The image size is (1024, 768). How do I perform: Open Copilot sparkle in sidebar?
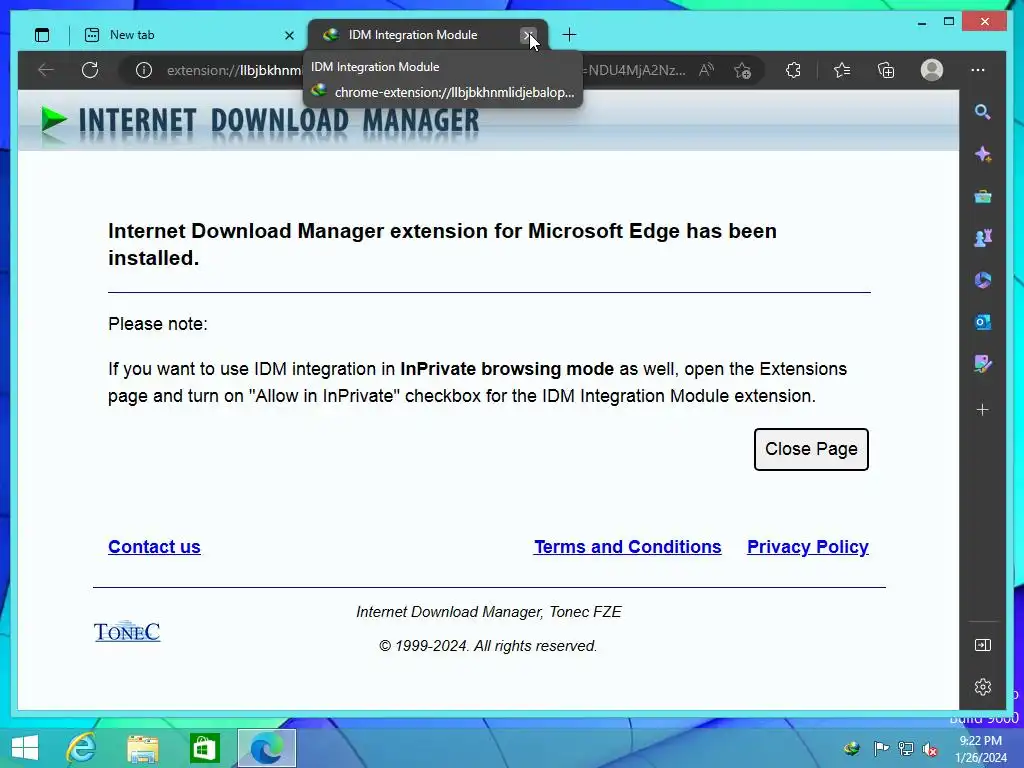[x=983, y=154]
